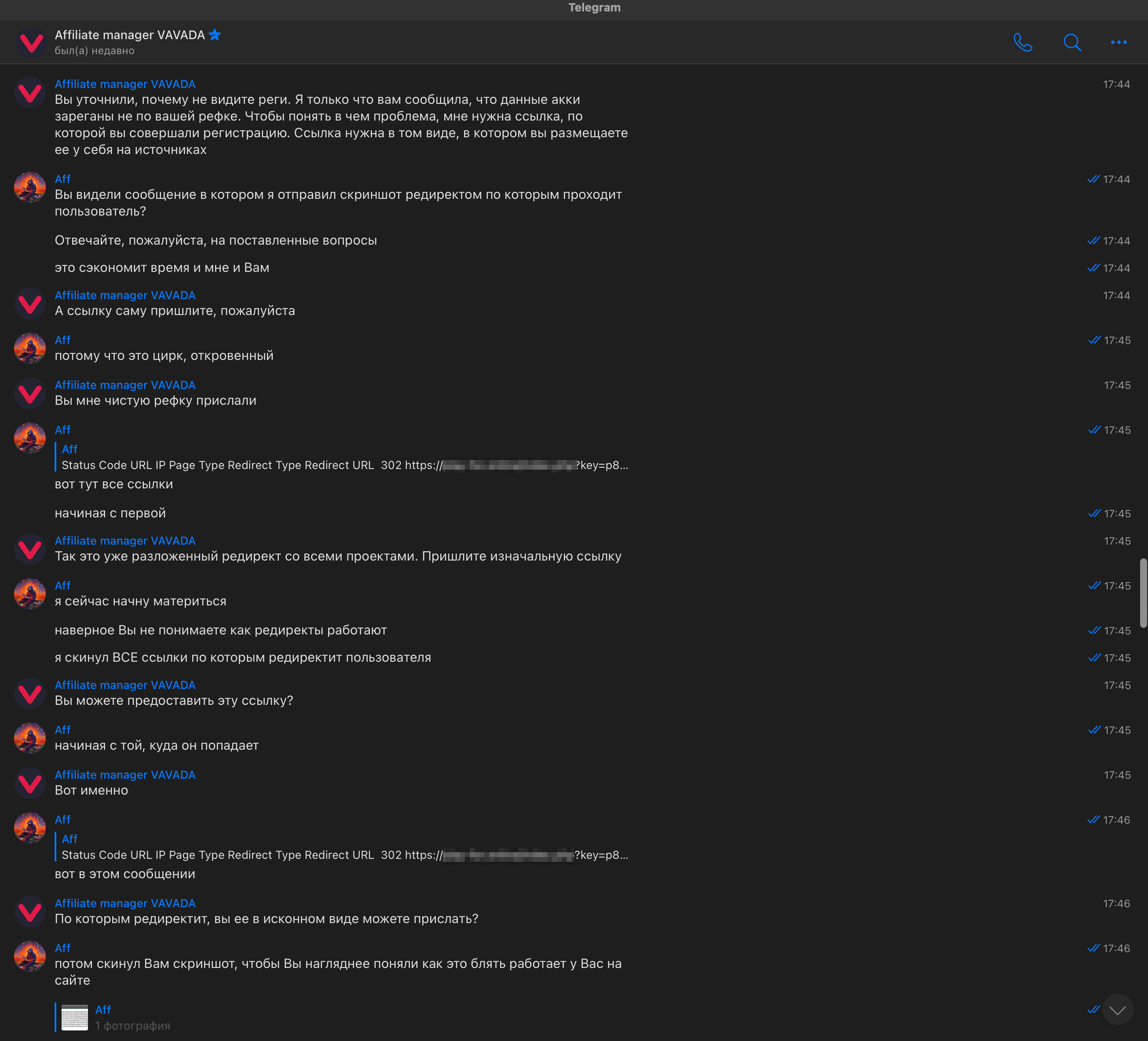Open quoted reply above 'вот в этом сообщении'

coord(342,847)
